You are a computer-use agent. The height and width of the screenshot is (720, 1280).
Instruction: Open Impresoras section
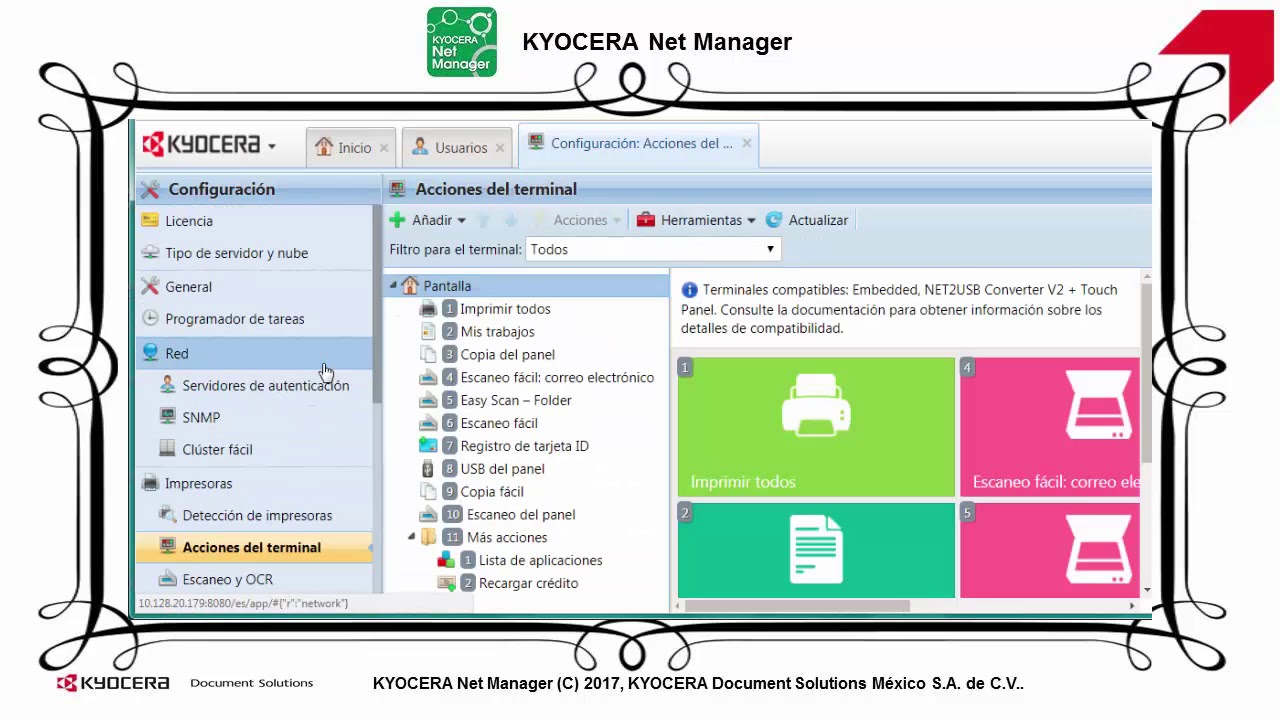pyautogui.click(x=255, y=483)
